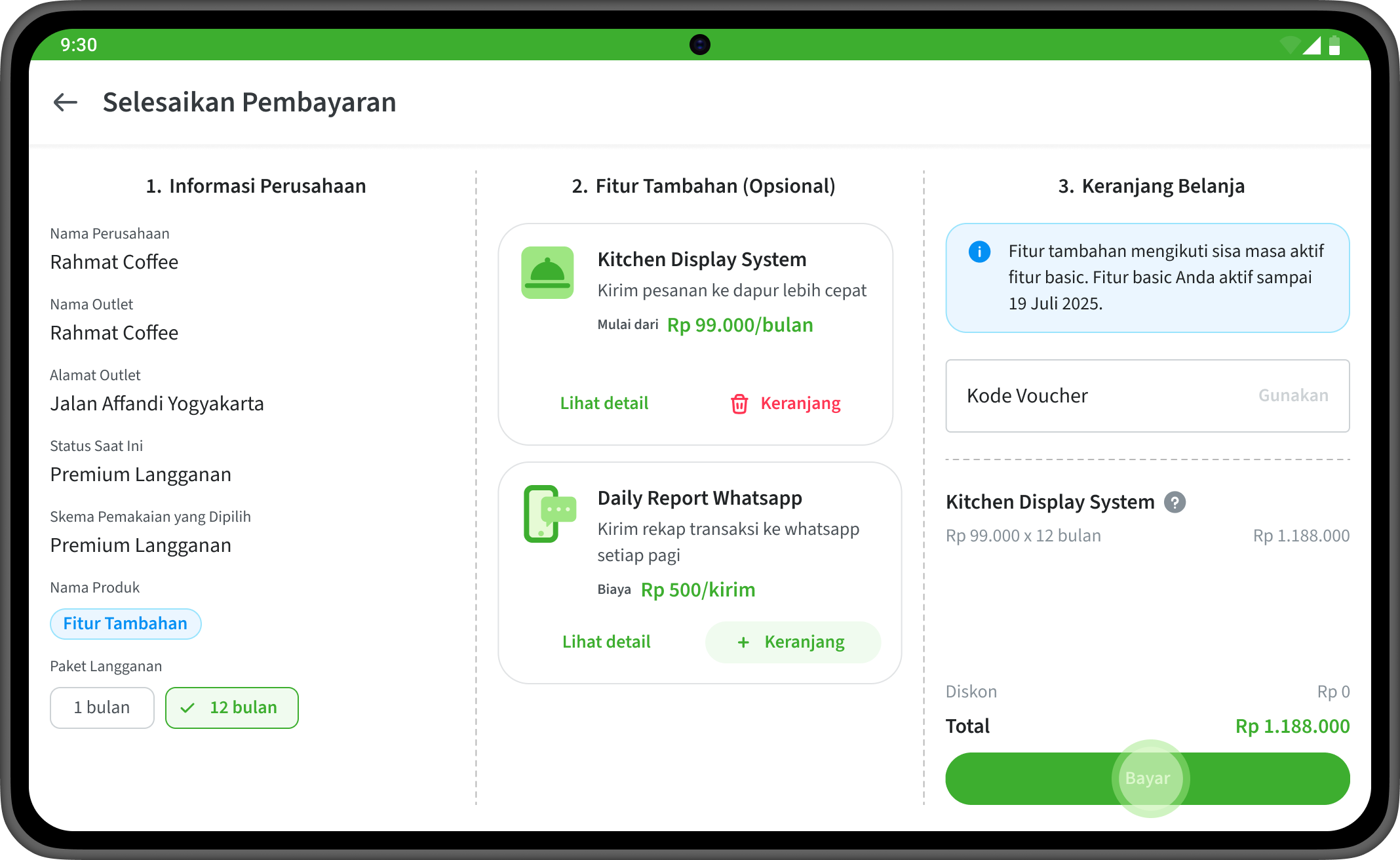Open Lihat detail for Kitchen Display System
The width and height of the screenshot is (1400, 860).
pyautogui.click(x=604, y=404)
